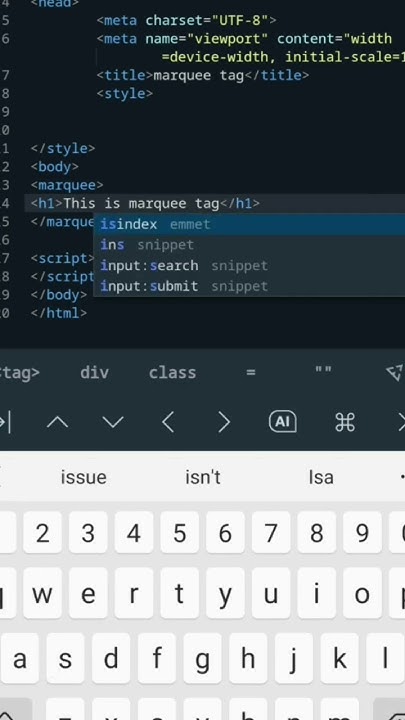
Task: Choose keyboard suggestion "issue"
Action: tap(84, 478)
